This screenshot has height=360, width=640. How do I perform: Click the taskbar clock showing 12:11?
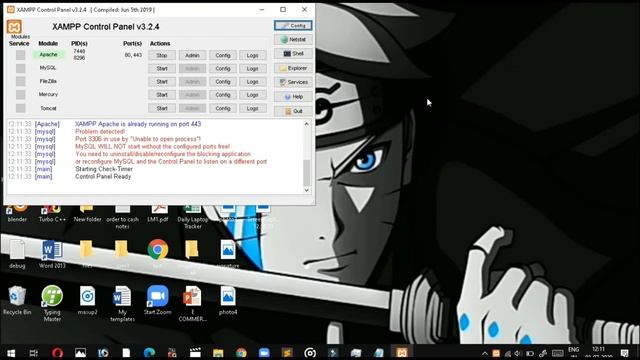coord(599,349)
